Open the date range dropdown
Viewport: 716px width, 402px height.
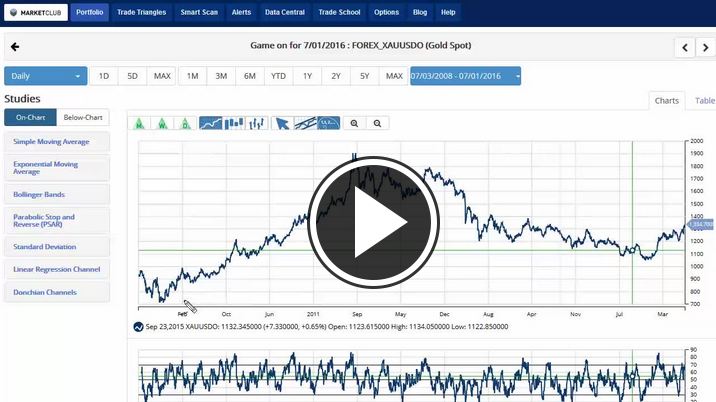(x=465, y=76)
